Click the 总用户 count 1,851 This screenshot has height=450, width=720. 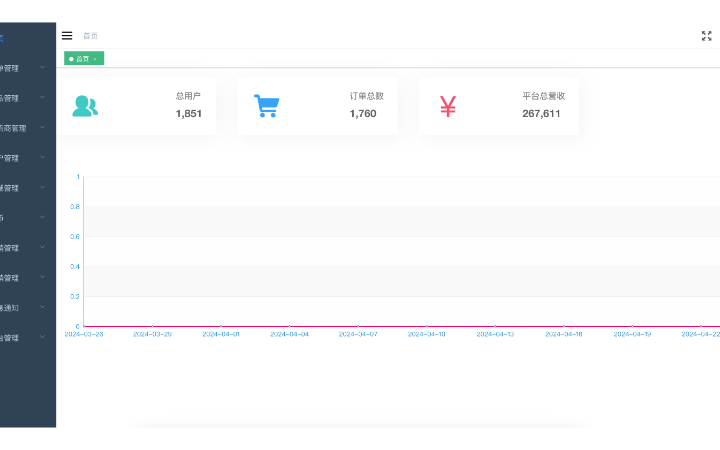pos(188,114)
